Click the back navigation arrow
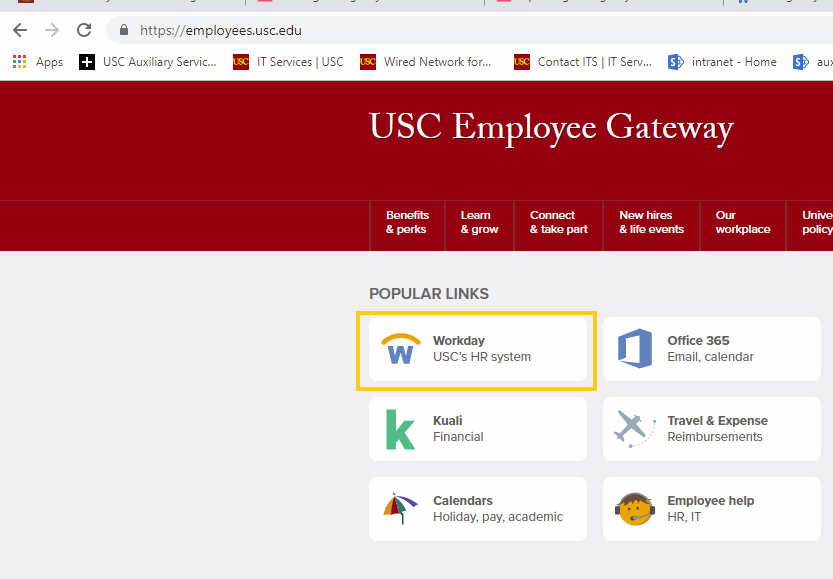Viewport: 833px width, 579px height. pos(19,31)
